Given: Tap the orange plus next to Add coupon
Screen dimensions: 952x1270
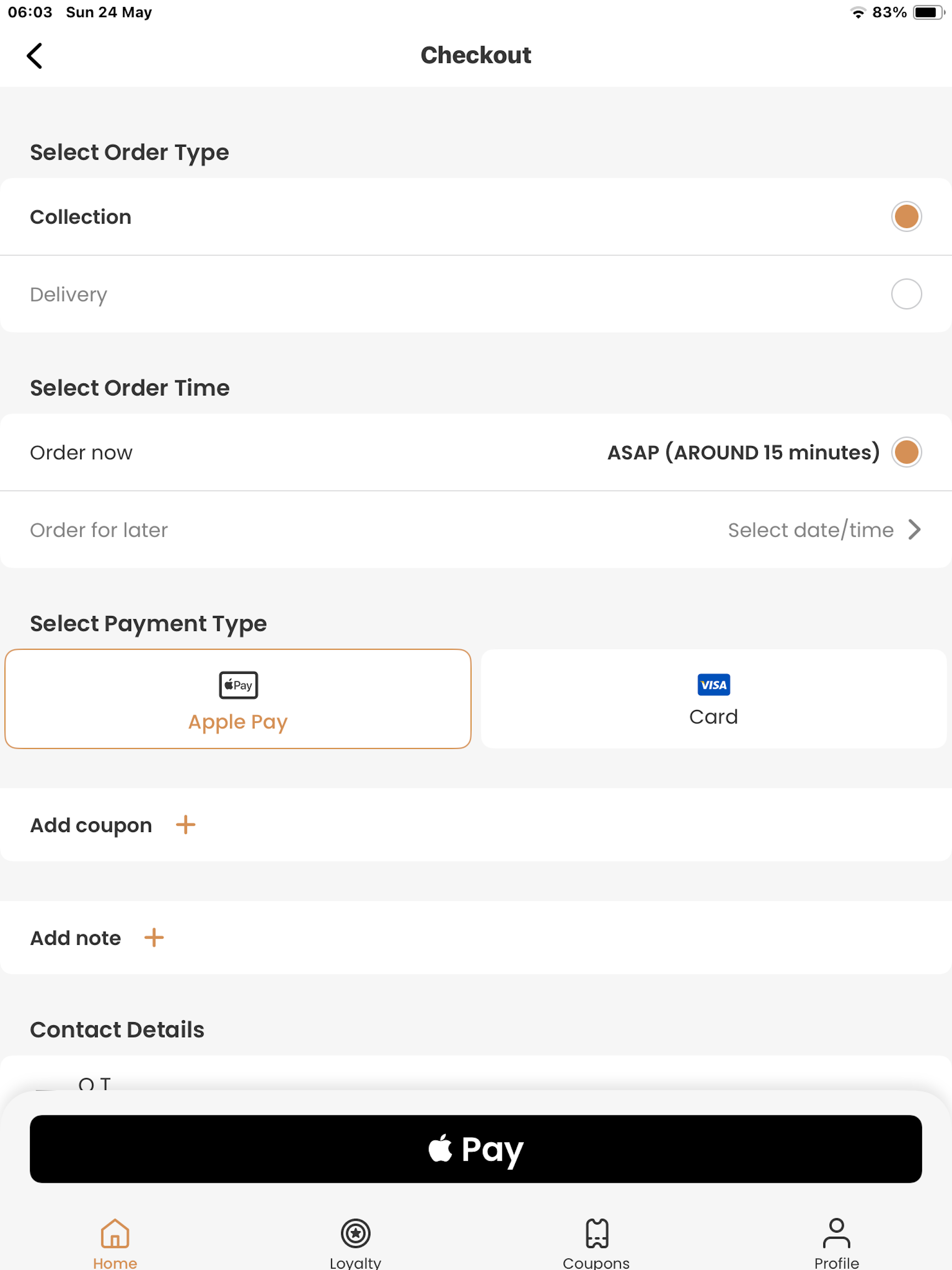Looking at the screenshot, I should pyautogui.click(x=185, y=825).
